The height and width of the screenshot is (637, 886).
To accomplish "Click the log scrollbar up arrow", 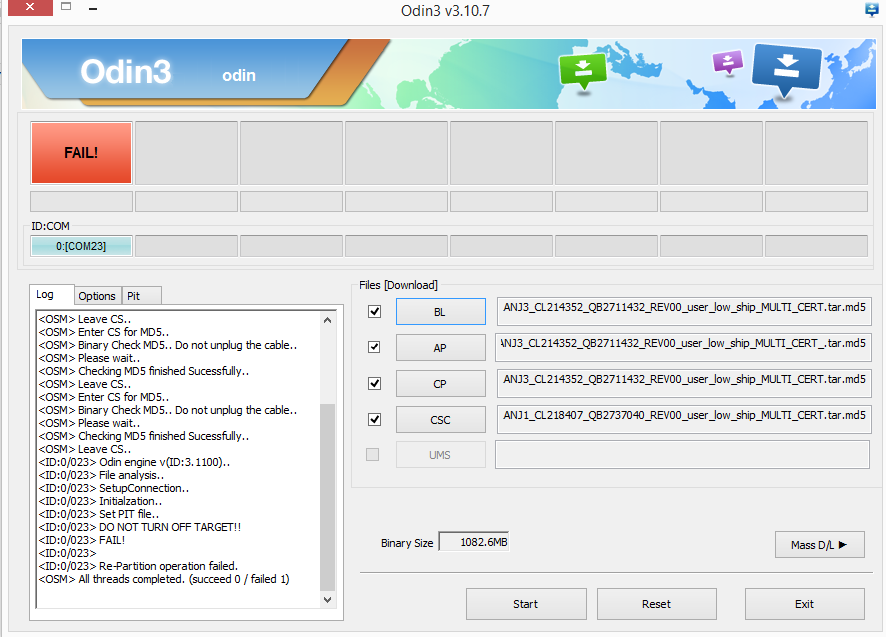I will (327, 320).
